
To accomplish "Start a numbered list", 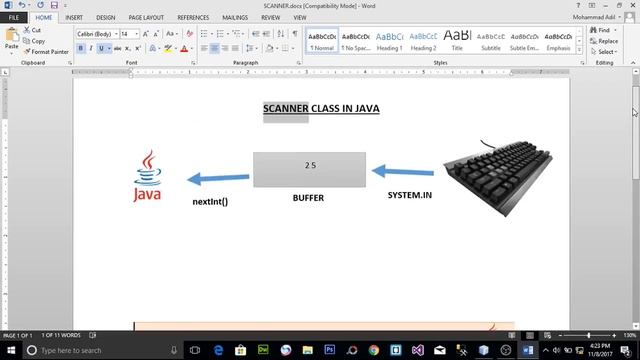I will pos(220,34).
